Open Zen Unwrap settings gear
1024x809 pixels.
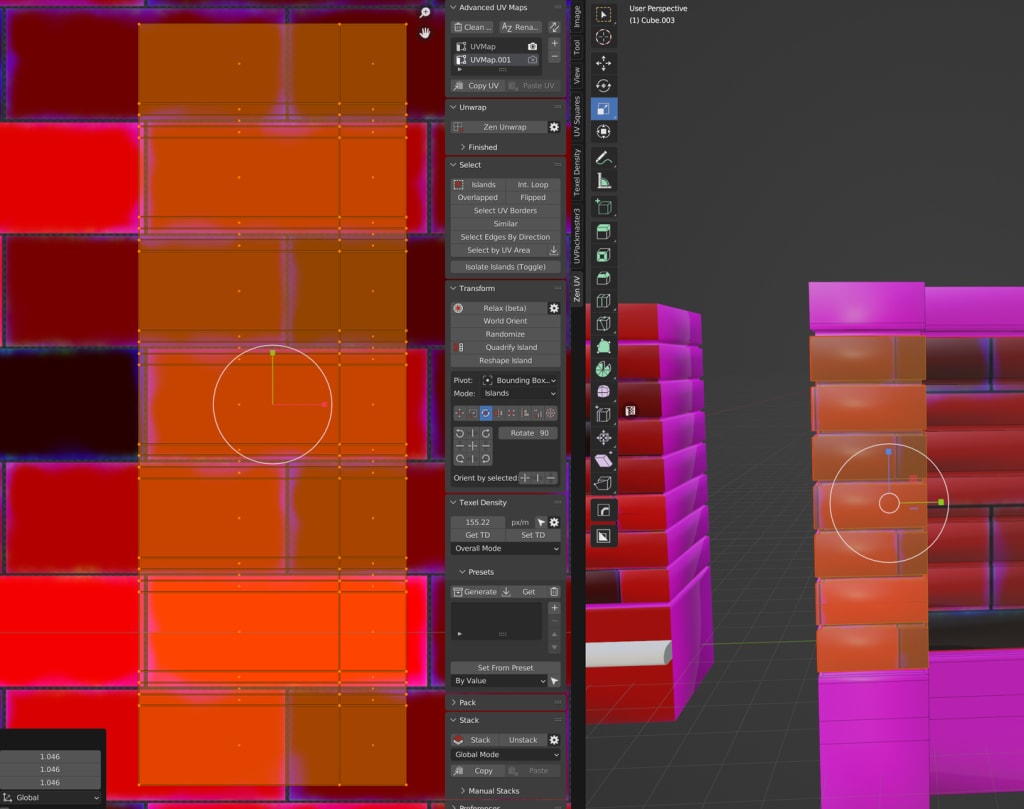[x=554, y=127]
